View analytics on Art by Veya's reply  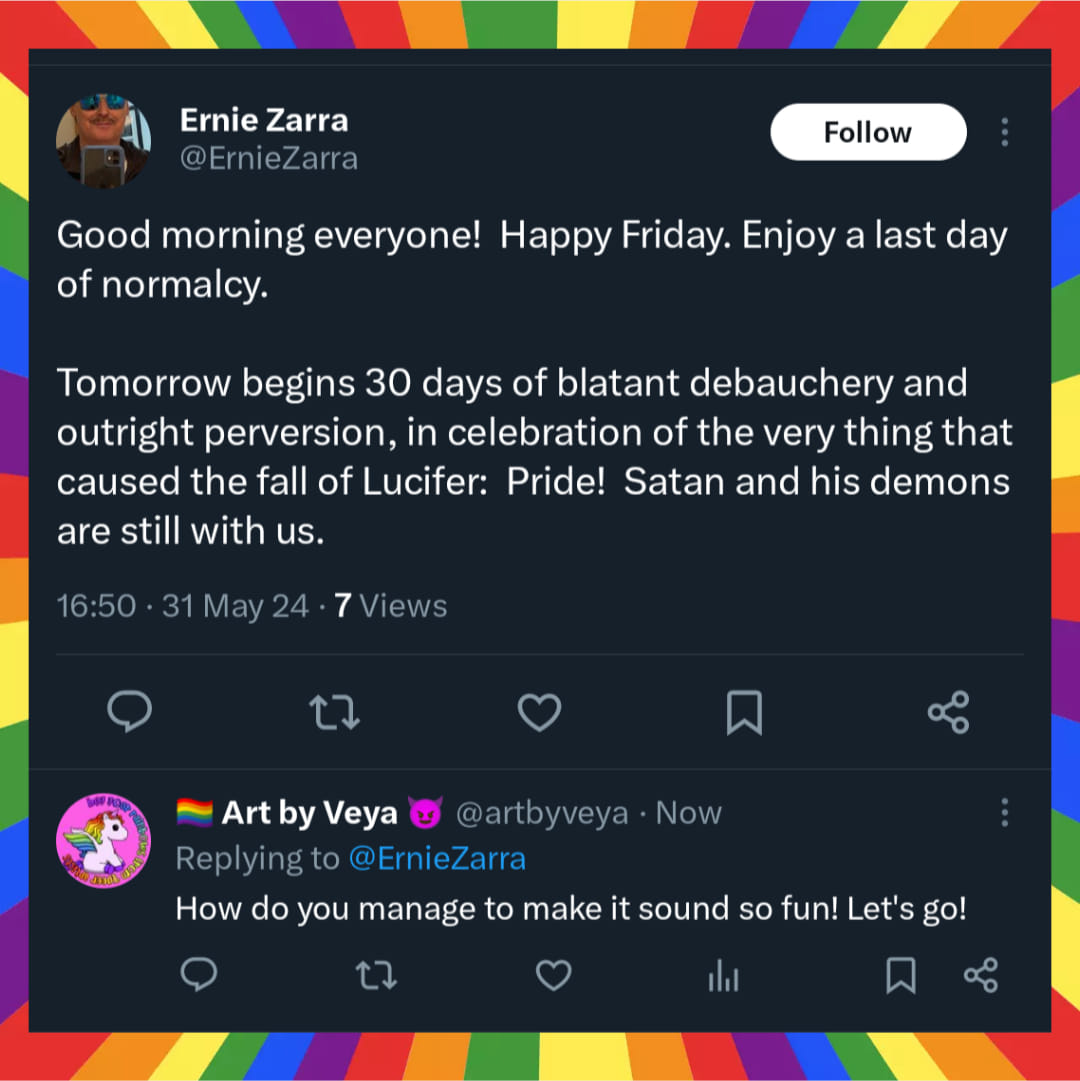point(723,975)
